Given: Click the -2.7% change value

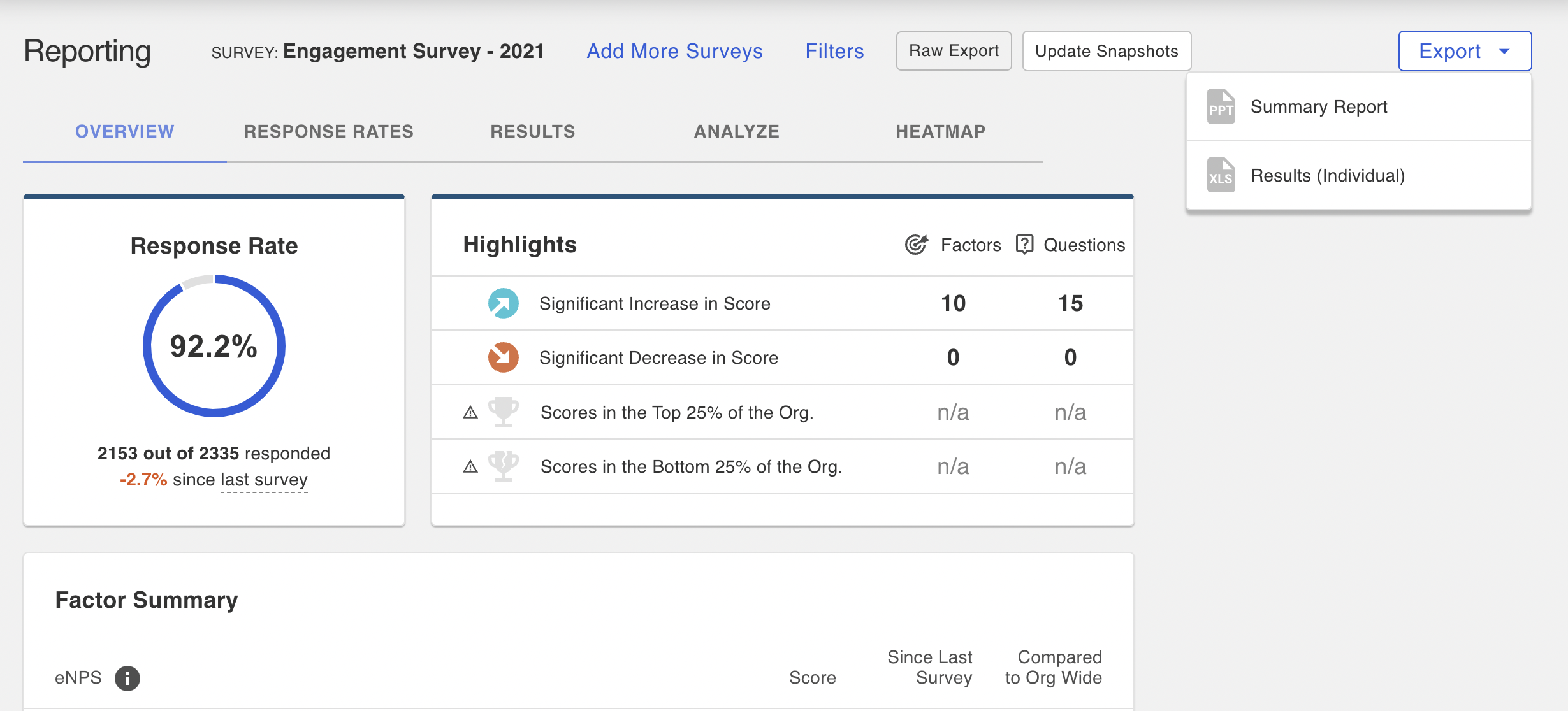Looking at the screenshot, I should [x=143, y=480].
